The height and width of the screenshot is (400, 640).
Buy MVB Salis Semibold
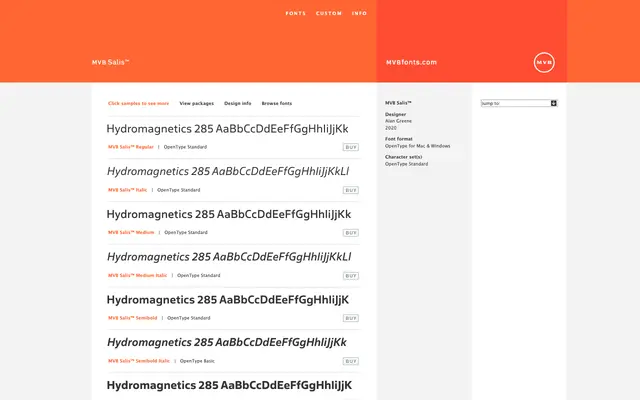click(x=351, y=318)
